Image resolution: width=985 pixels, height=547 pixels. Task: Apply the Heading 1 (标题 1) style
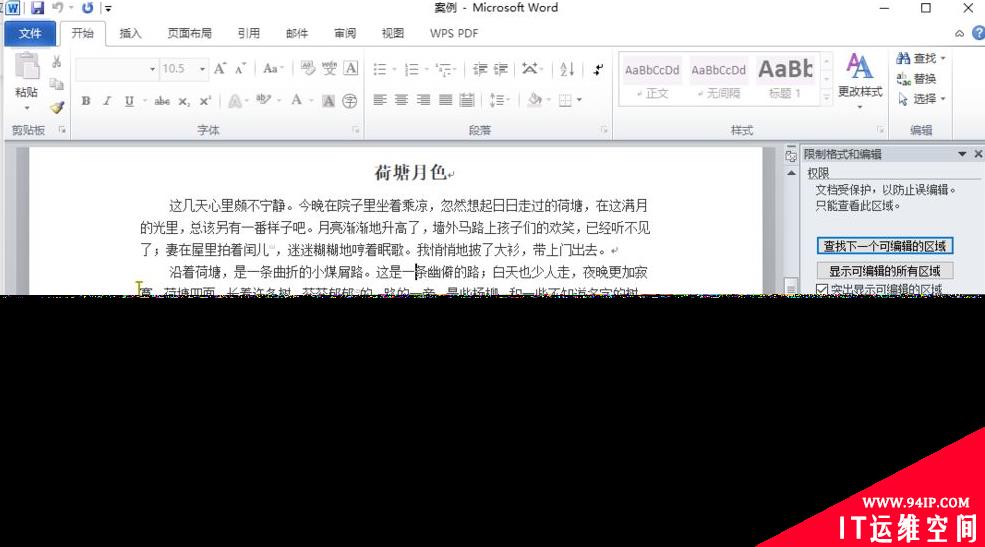(785, 79)
